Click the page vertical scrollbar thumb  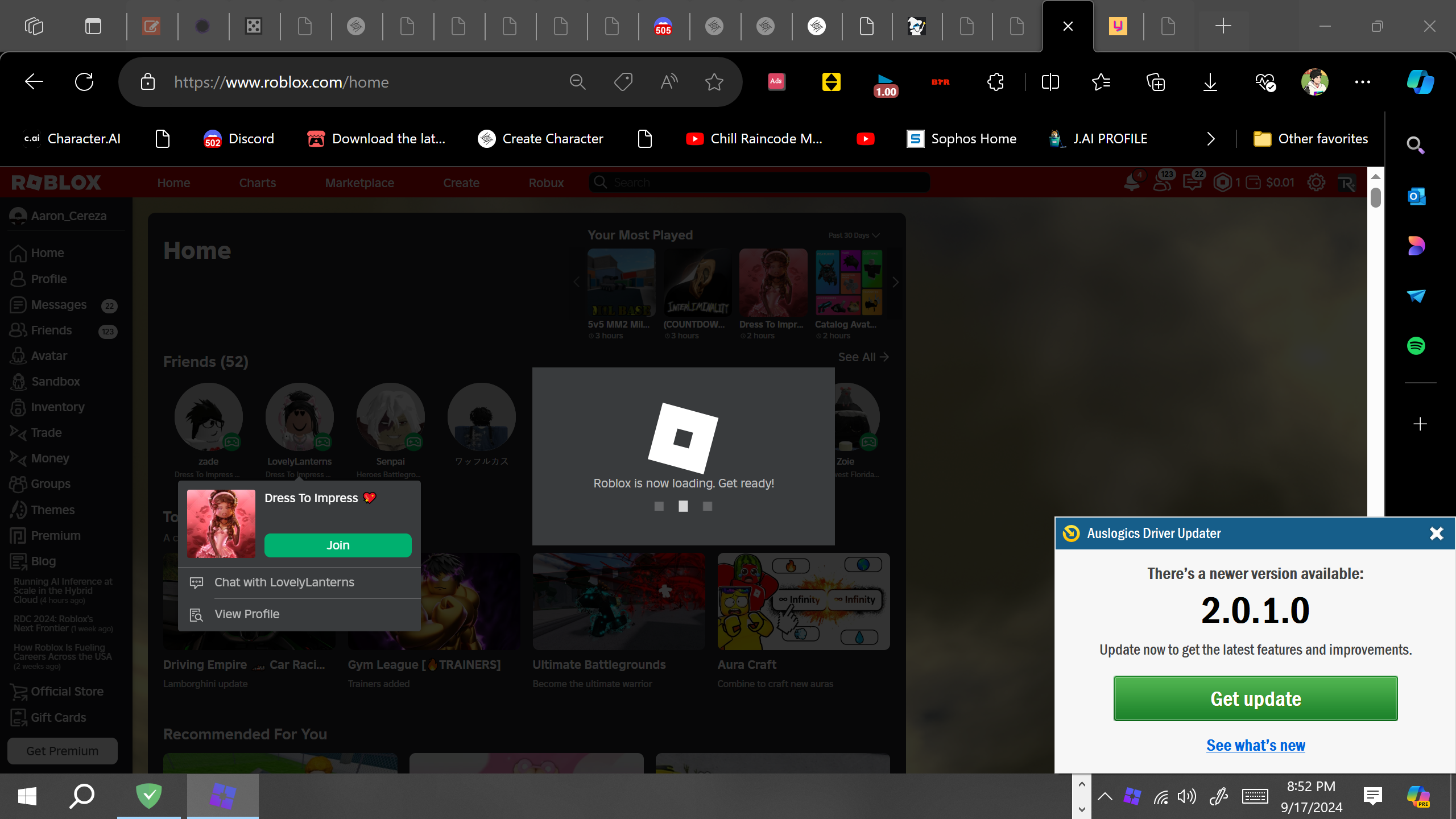[x=1375, y=197]
